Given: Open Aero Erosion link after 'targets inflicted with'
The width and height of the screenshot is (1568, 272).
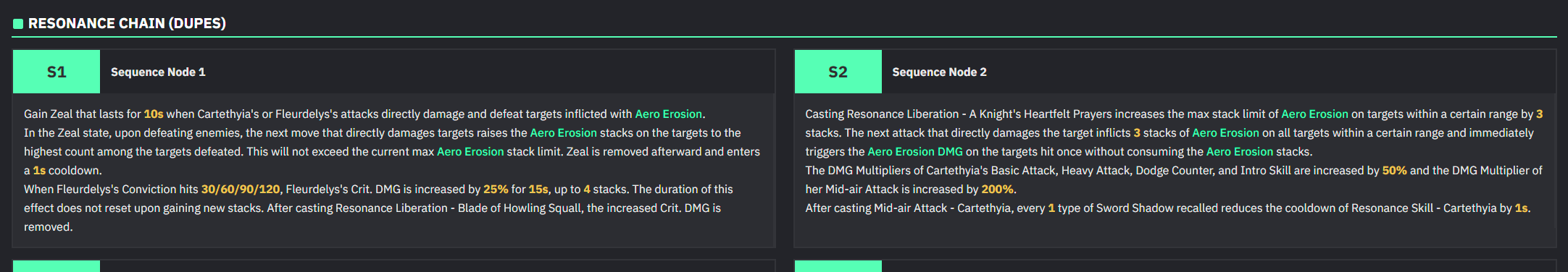Looking at the screenshot, I should point(668,114).
